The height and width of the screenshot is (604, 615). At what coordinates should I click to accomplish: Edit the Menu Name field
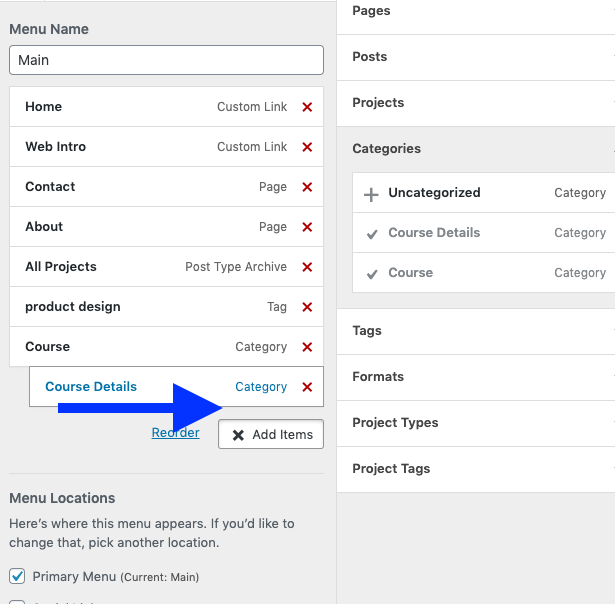coord(166,60)
